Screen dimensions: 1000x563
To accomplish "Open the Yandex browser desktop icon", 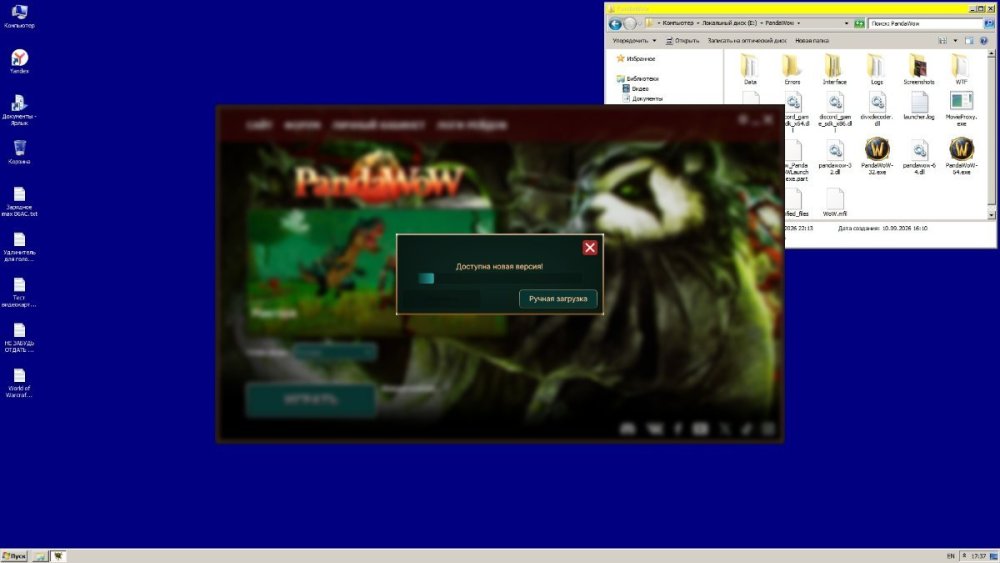I will click(x=19, y=61).
